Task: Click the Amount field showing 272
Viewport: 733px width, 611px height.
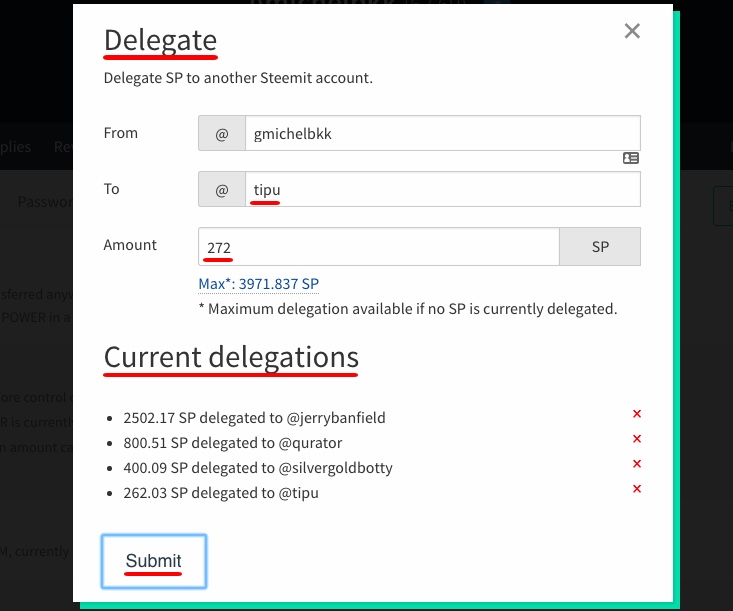Action: (379, 247)
